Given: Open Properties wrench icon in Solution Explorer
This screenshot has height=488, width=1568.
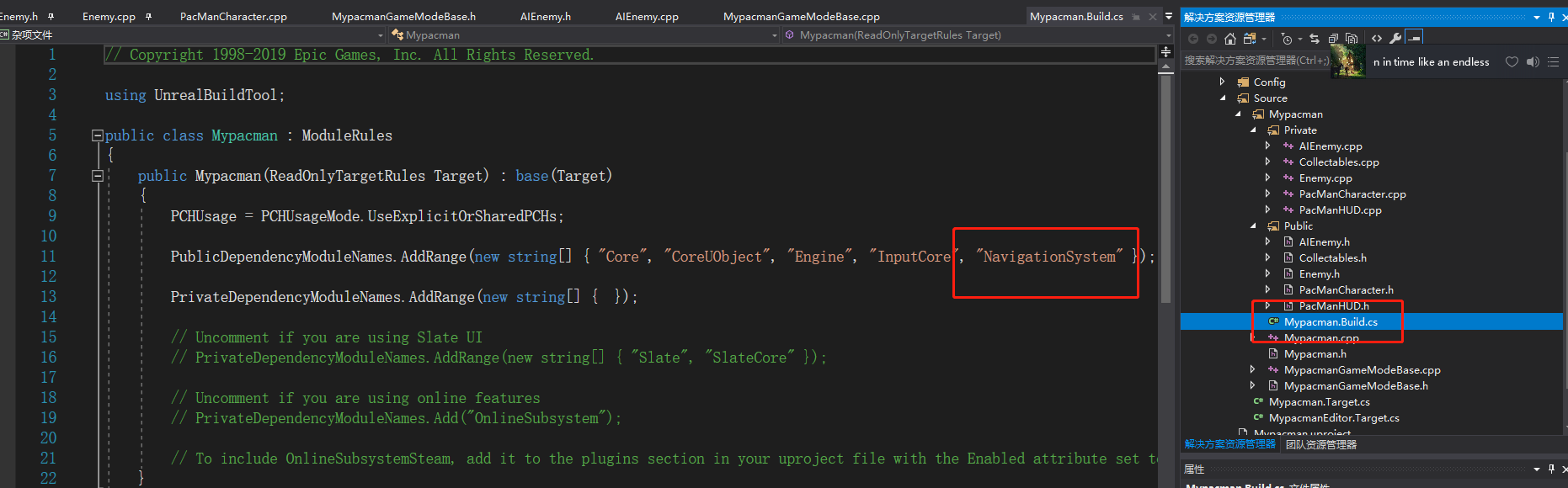Looking at the screenshot, I should point(1395,39).
